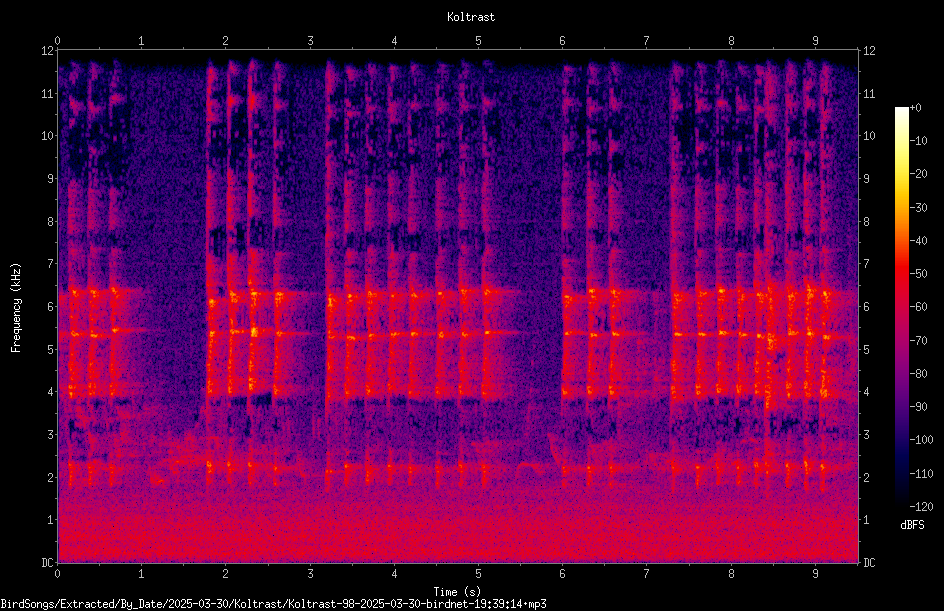Click the 9 second mark on bottom time axis
The height and width of the screenshot is (611, 944).
click(816, 574)
